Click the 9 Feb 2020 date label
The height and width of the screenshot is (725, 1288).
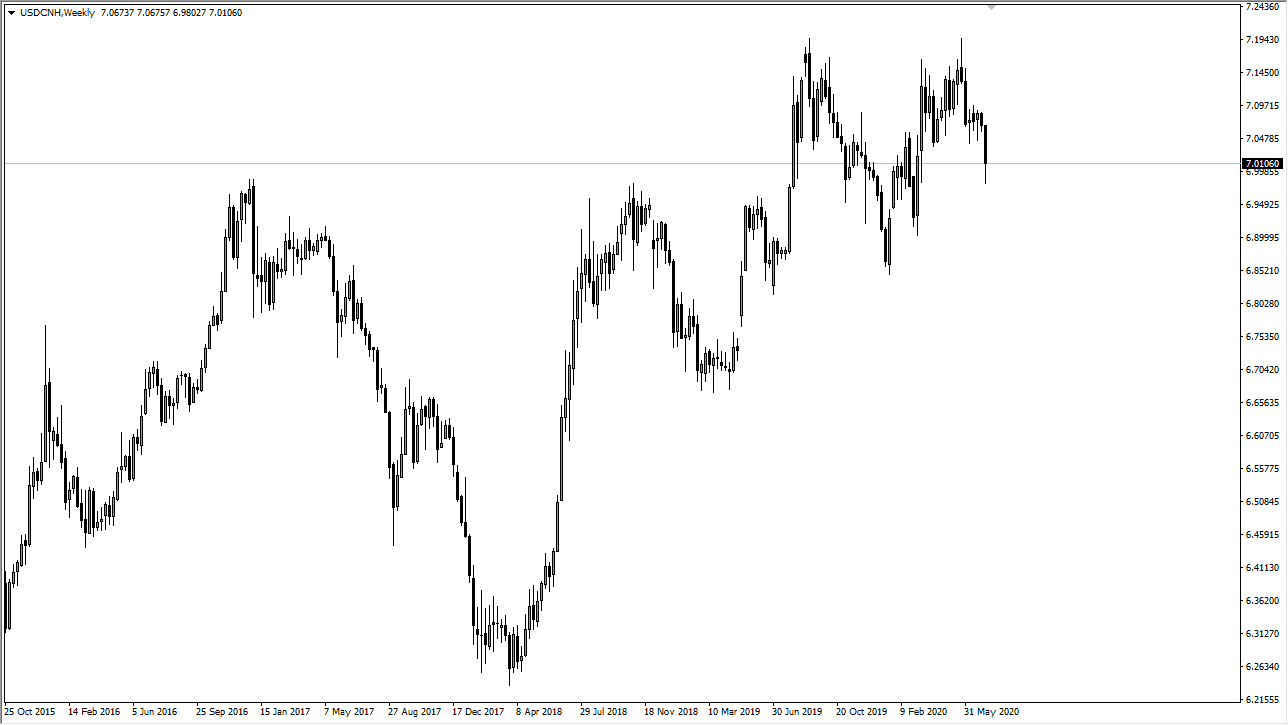coord(925,711)
